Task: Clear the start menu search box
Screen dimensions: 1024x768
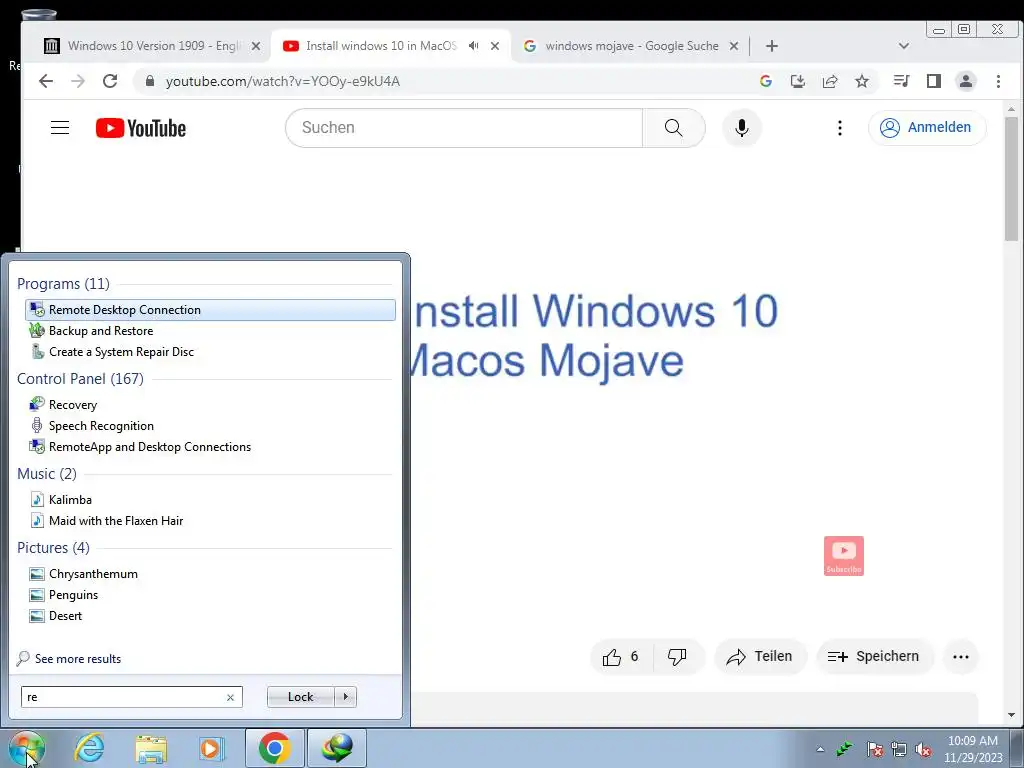Action: [x=231, y=697]
